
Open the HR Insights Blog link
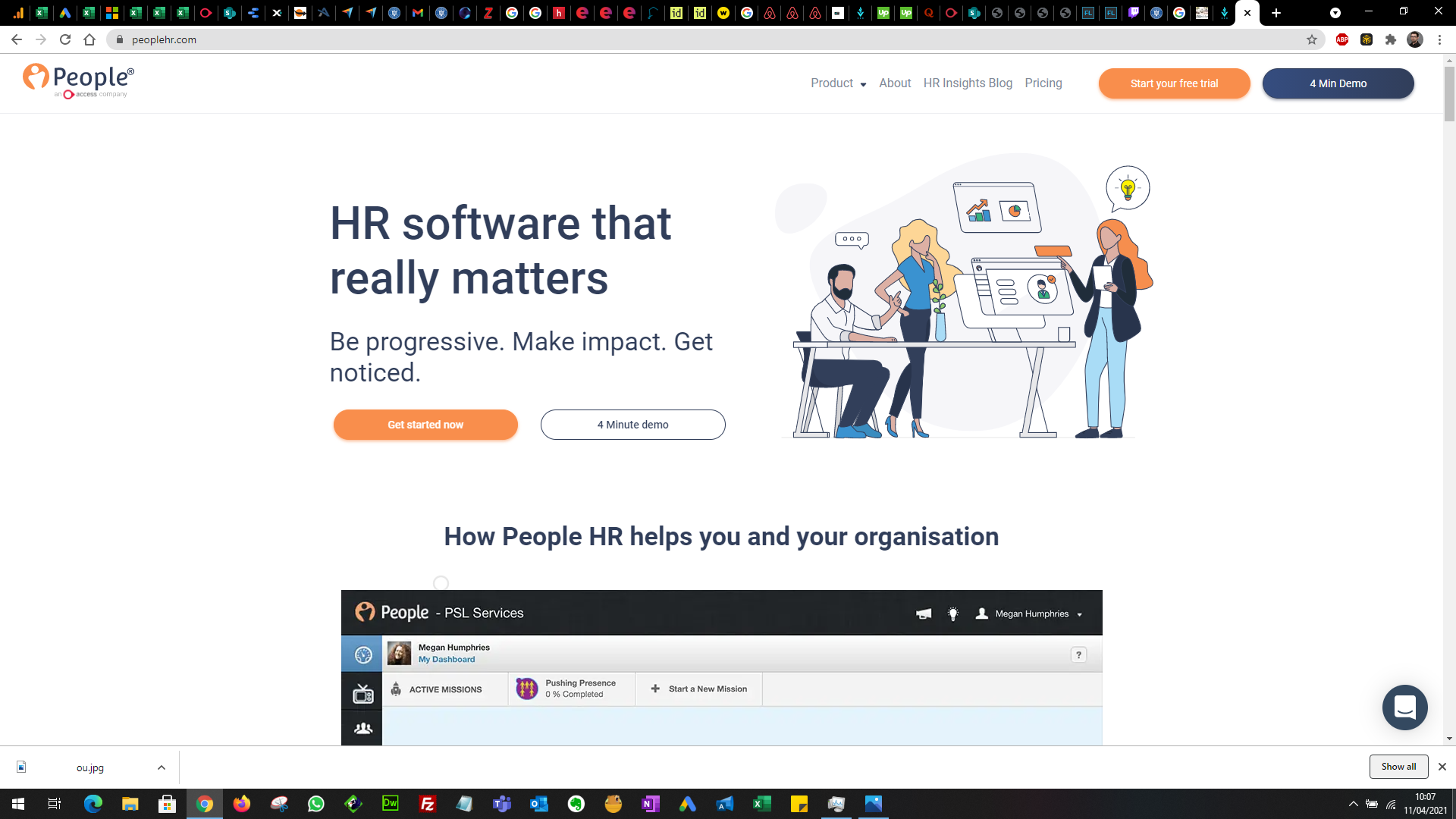pyautogui.click(x=968, y=83)
